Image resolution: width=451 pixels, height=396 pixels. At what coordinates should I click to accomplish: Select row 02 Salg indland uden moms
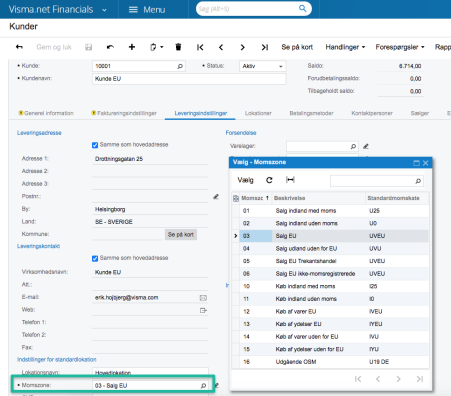pos(330,223)
